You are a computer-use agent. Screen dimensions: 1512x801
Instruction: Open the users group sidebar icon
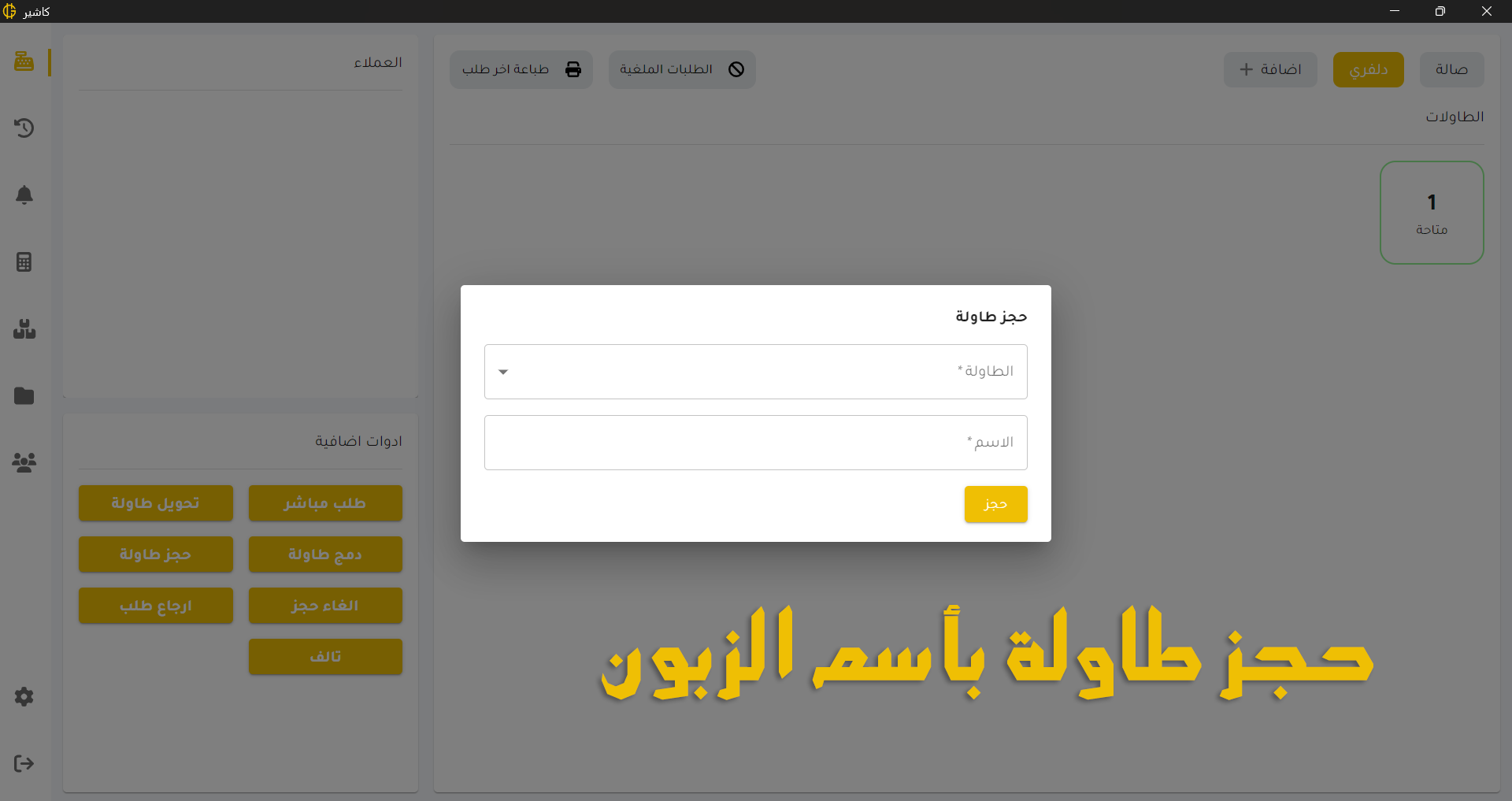(24, 462)
